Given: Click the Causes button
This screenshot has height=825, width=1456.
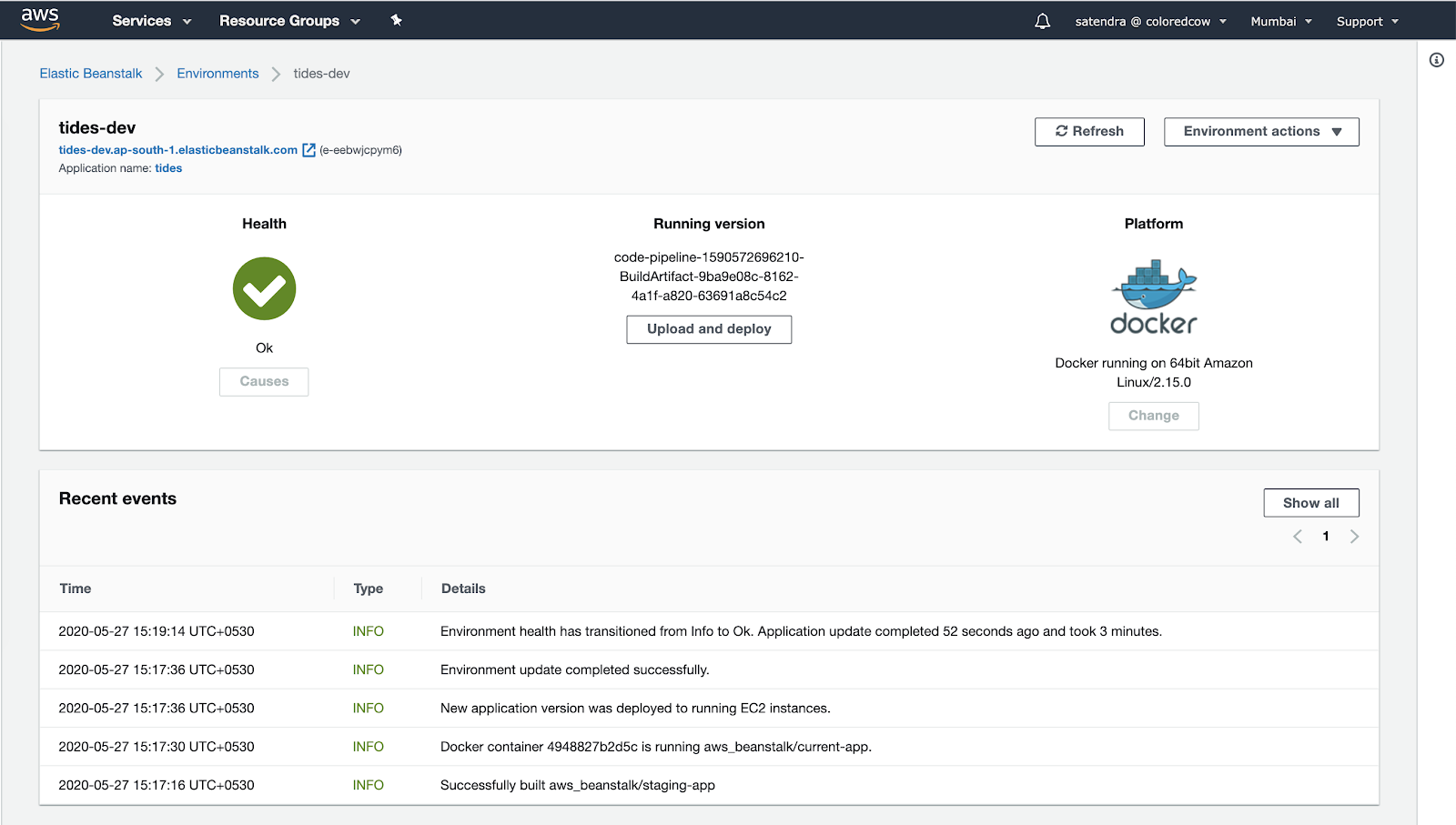Looking at the screenshot, I should click(264, 382).
